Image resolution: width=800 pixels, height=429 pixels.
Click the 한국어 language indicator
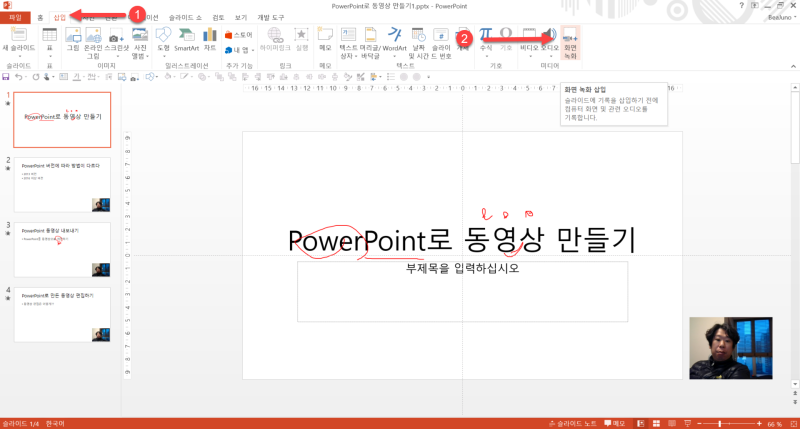[x=55, y=424]
